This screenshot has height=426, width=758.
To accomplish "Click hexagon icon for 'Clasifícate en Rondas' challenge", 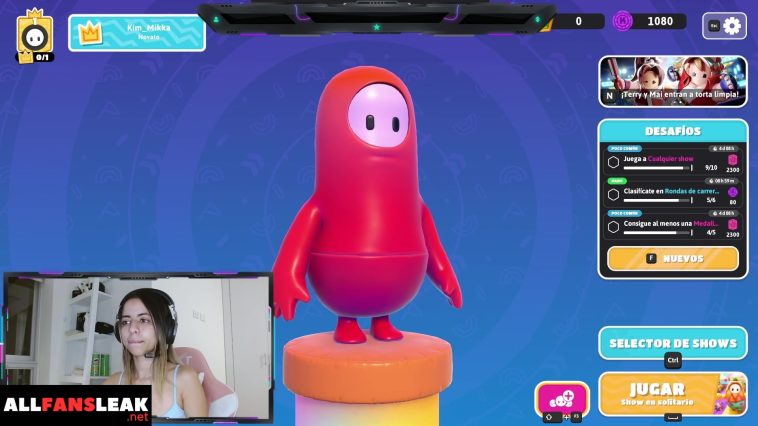I will (x=613, y=194).
